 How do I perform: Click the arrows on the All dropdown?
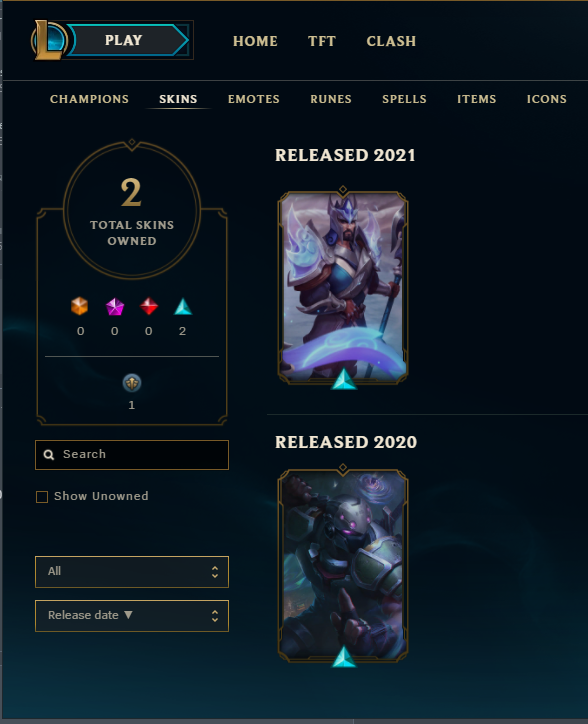click(x=215, y=572)
